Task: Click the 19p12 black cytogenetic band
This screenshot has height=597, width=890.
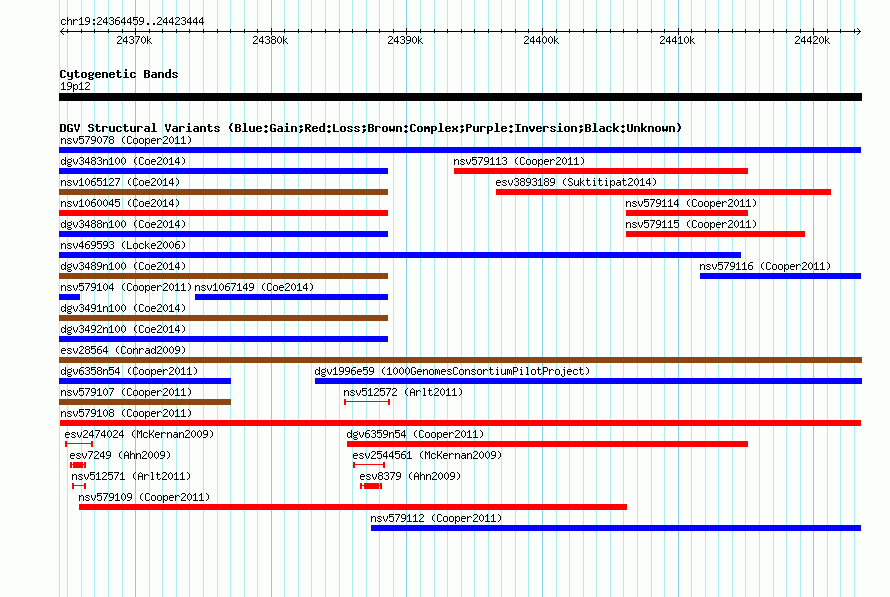Action: point(460,97)
